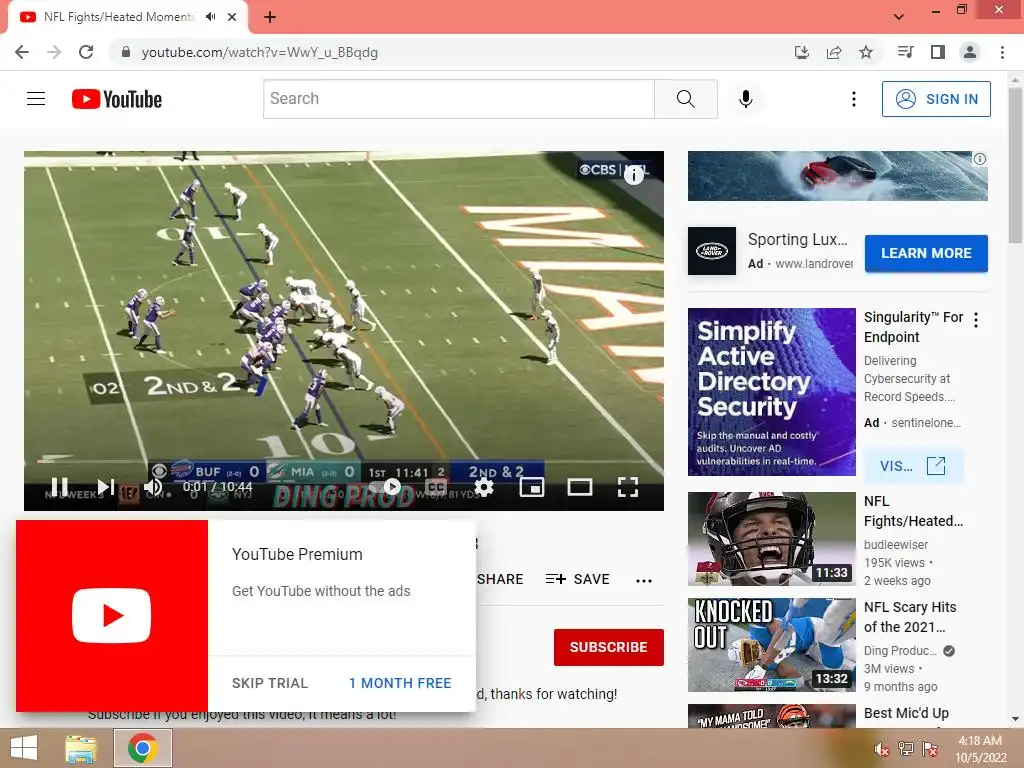Go back in browser history
The height and width of the screenshot is (768, 1024).
point(22,52)
